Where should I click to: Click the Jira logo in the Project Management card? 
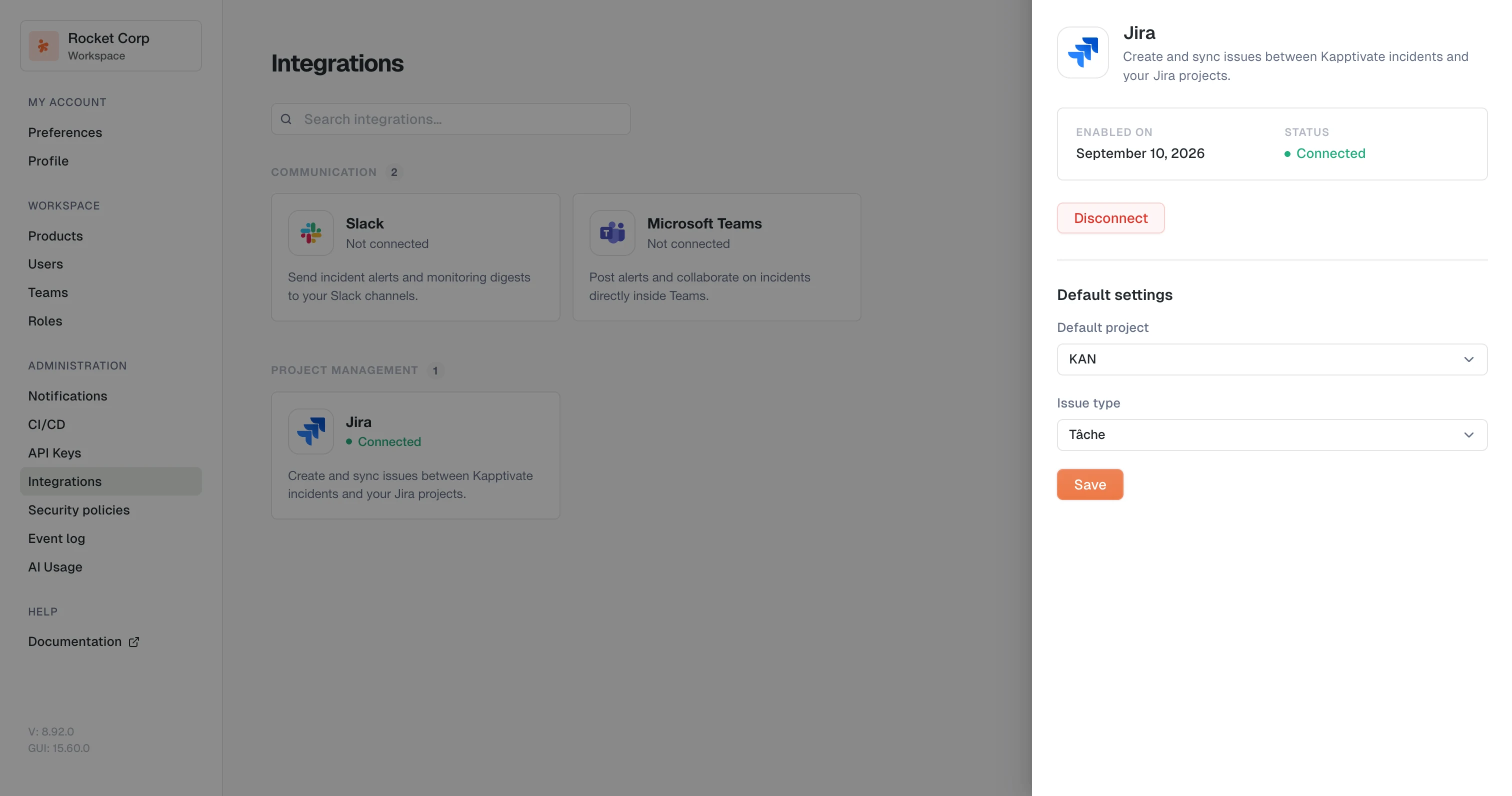click(310, 431)
